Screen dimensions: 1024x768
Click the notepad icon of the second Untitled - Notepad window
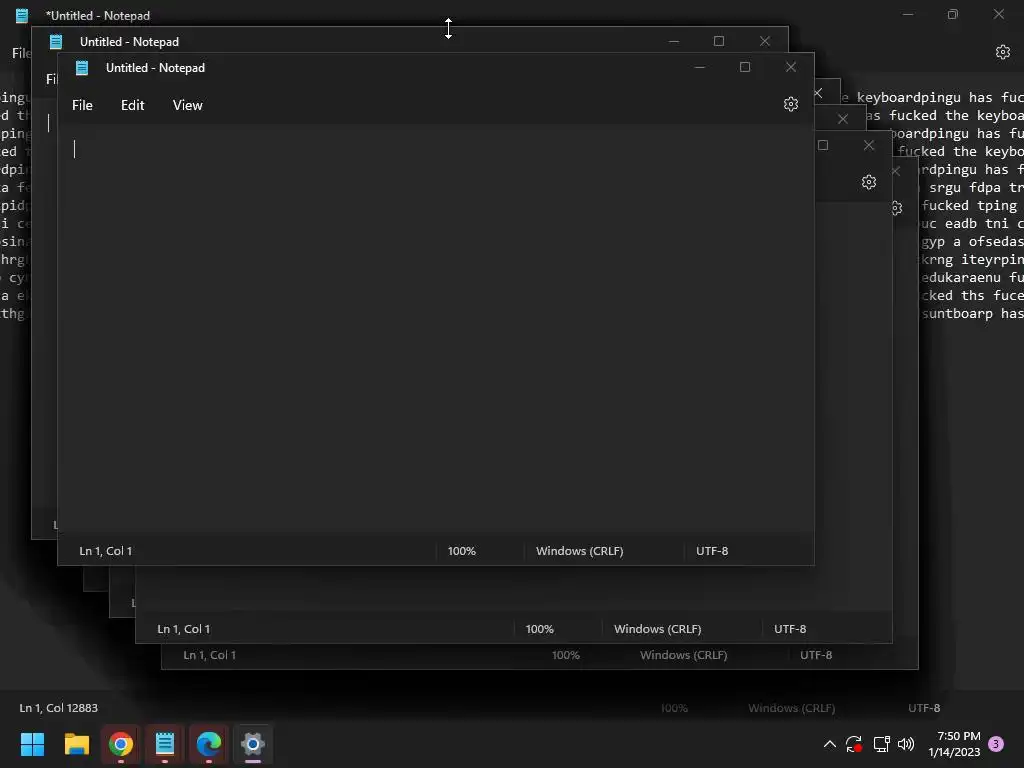(x=56, y=42)
